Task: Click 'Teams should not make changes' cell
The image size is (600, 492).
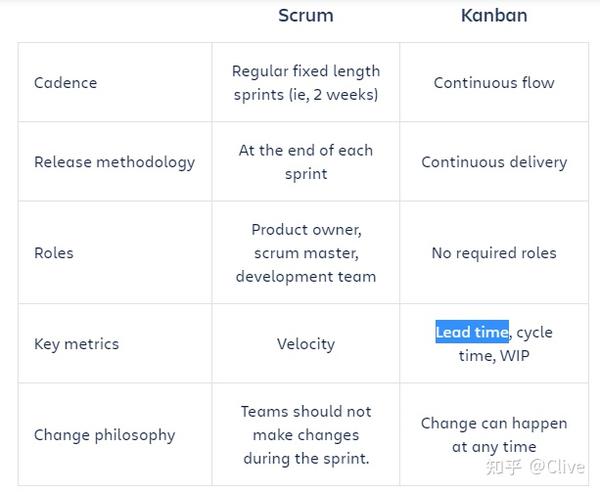Action: pyautogui.click(x=305, y=435)
